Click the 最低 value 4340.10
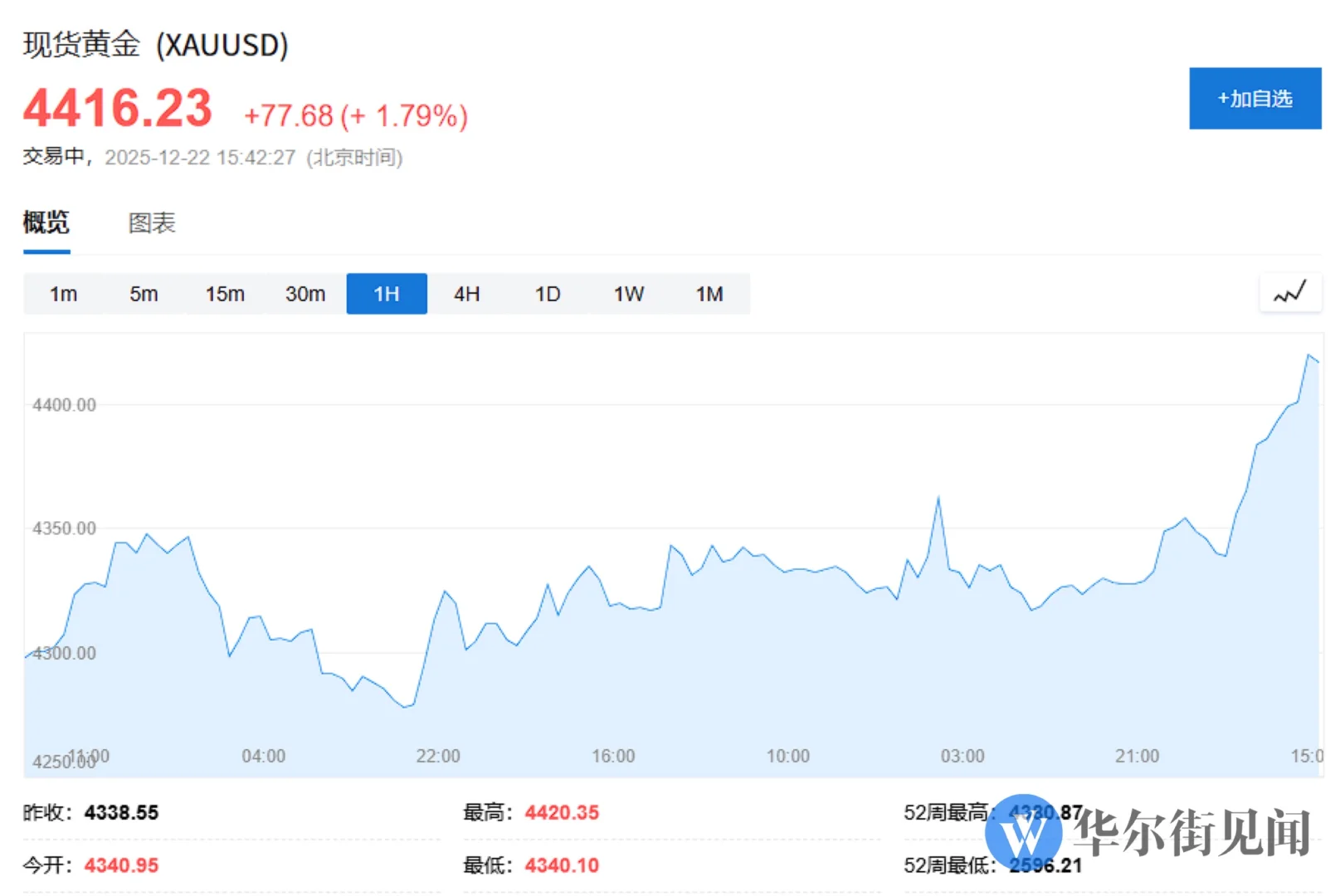The width and height of the screenshot is (1335, 896). pyautogui.click(x=562, y=865)
